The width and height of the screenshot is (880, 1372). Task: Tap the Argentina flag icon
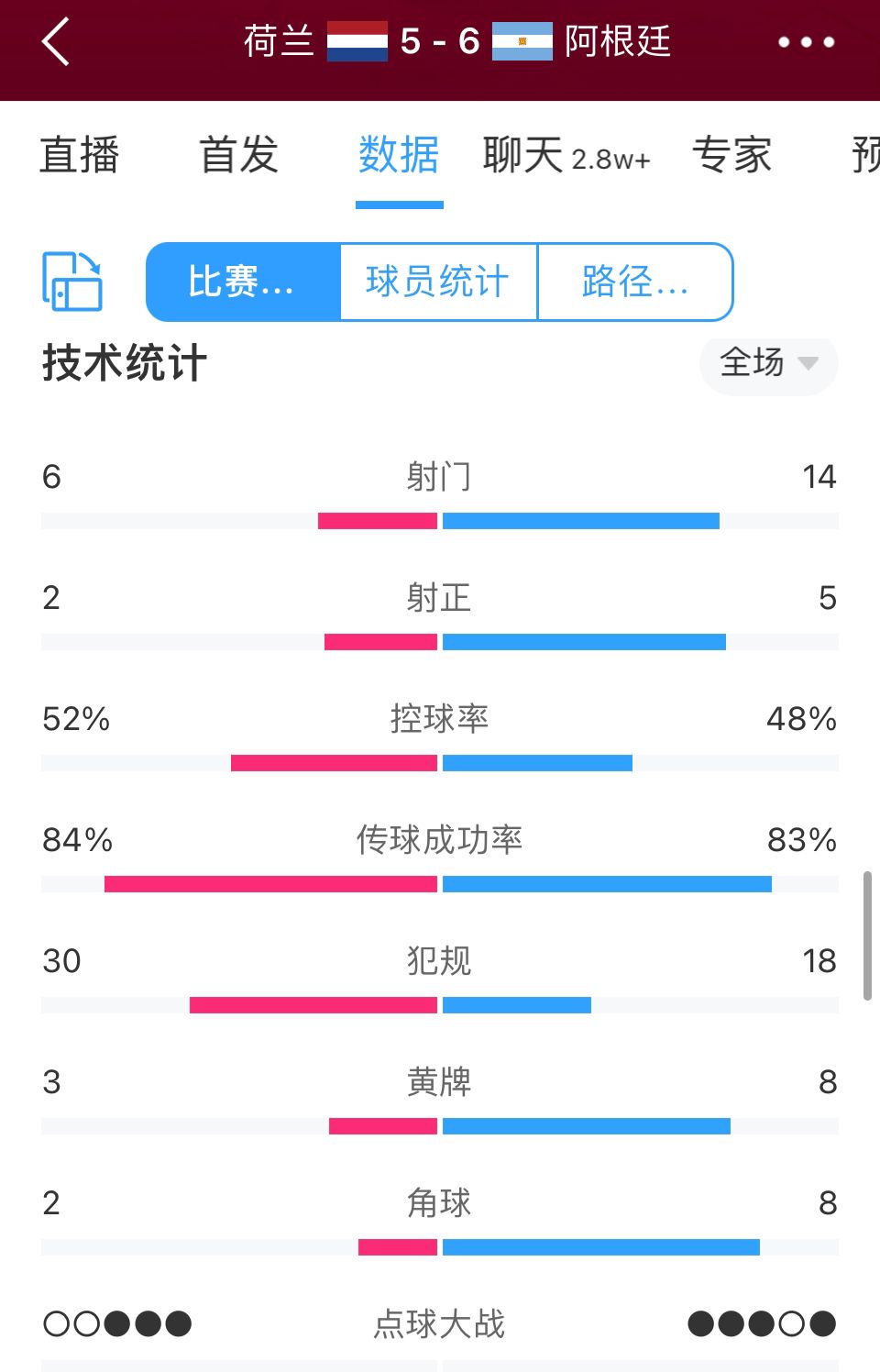[522, 41]
